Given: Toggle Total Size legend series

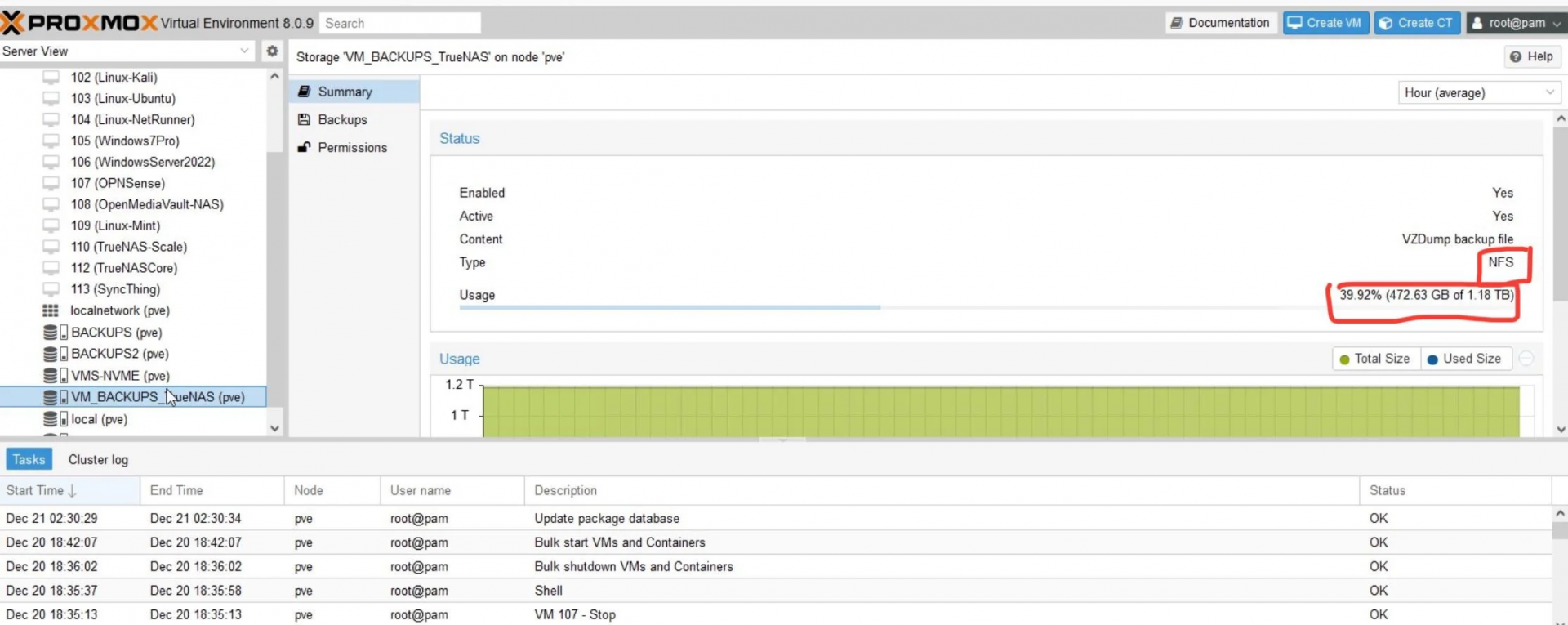Looking at the screenshot, I should (x=1374, y=359).
